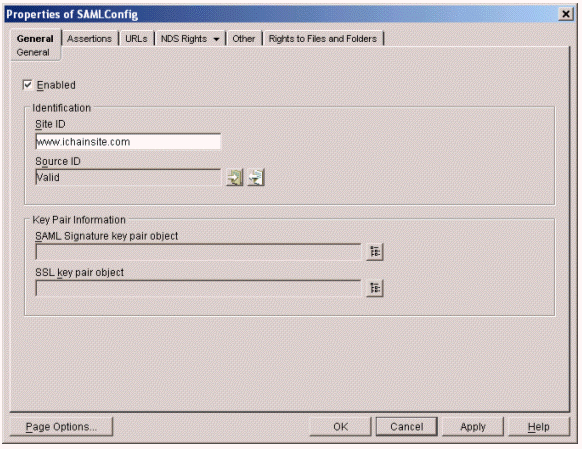Image resolution: width=582 pixels, height=449 pixels.
Task: Click in the Site ID text field
Action: pos(128,141)
